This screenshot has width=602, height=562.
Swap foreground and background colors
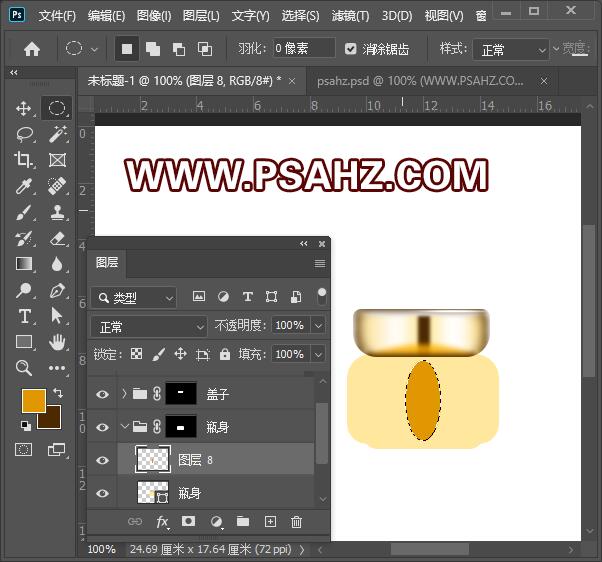coord(58,392)
